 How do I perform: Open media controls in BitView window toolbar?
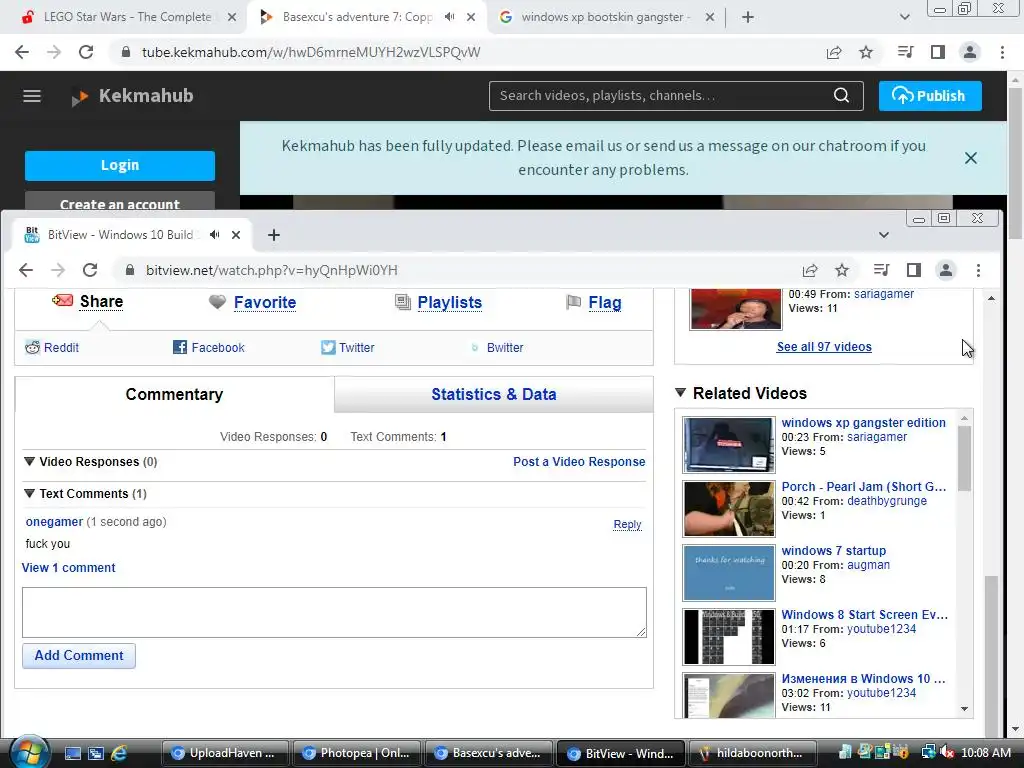pyautogui.click(x=881, y=270)
